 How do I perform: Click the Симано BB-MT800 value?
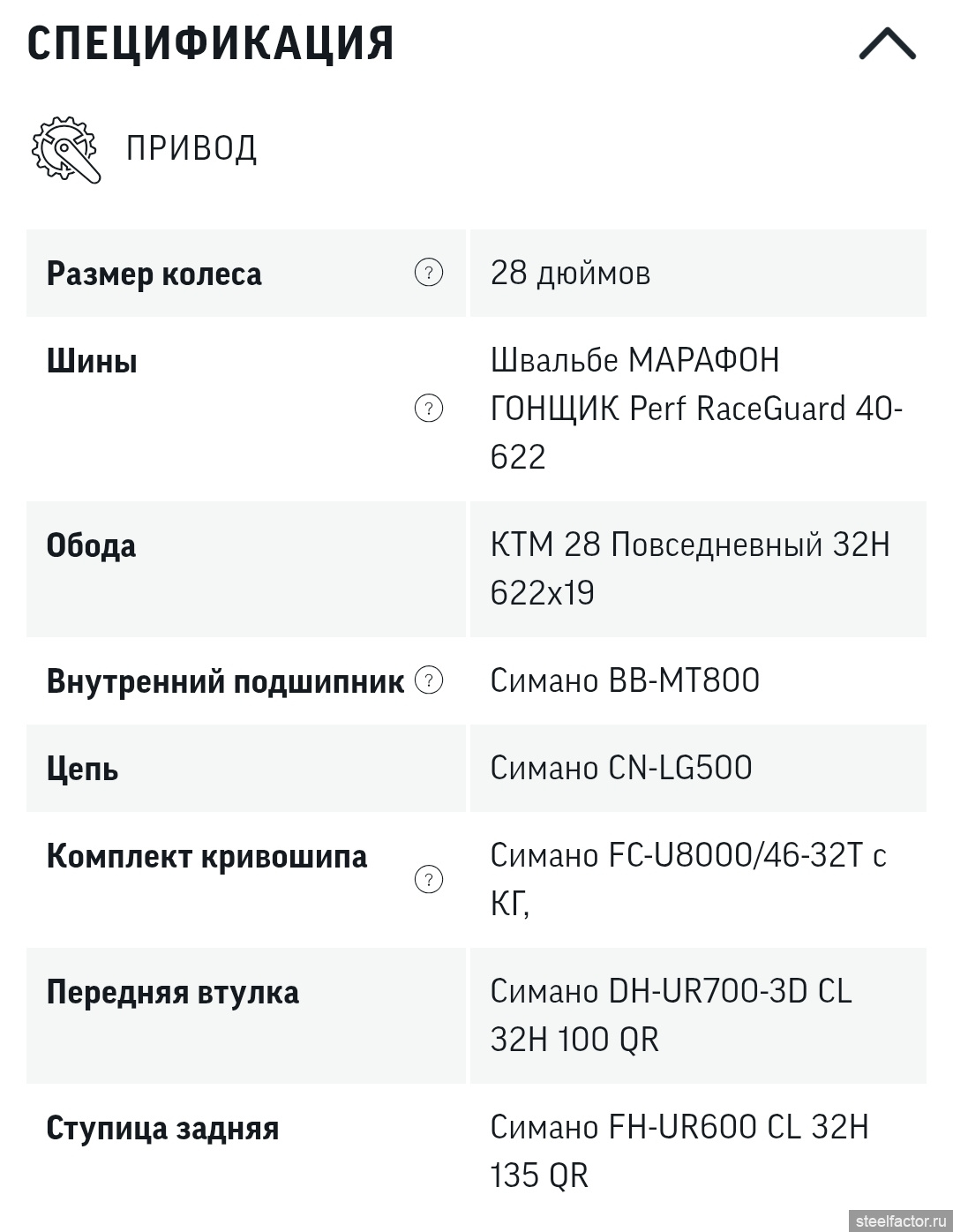click(x=625, y=680)
